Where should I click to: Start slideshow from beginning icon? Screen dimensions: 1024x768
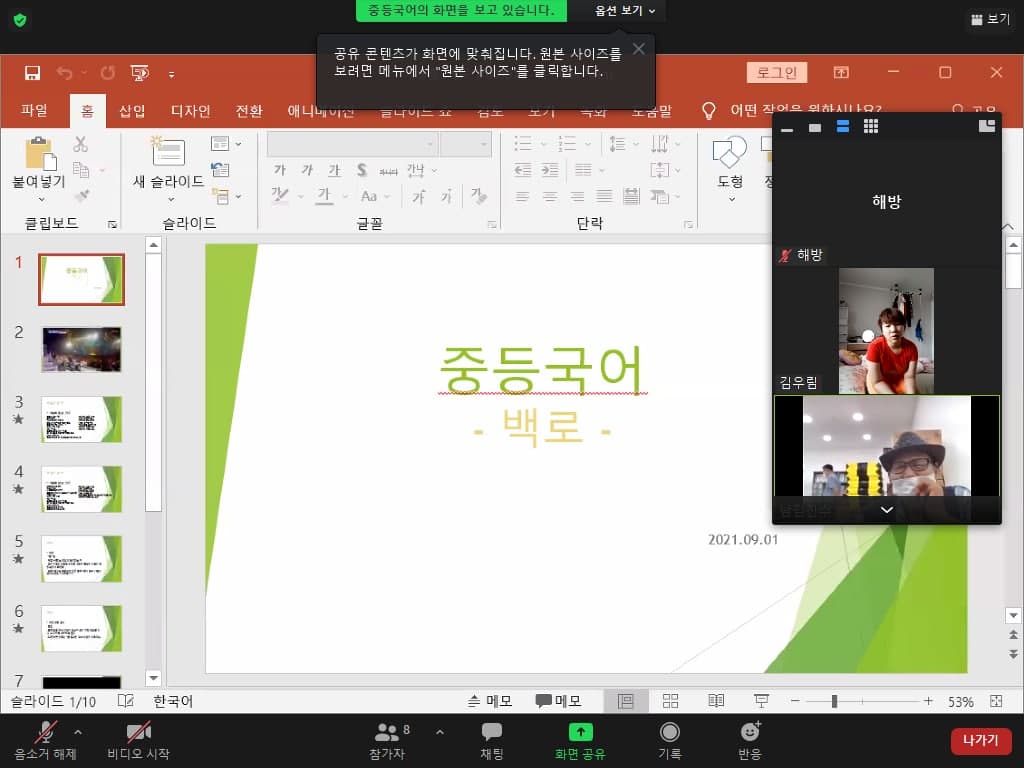pyautogui.click(x=140, y=72)
